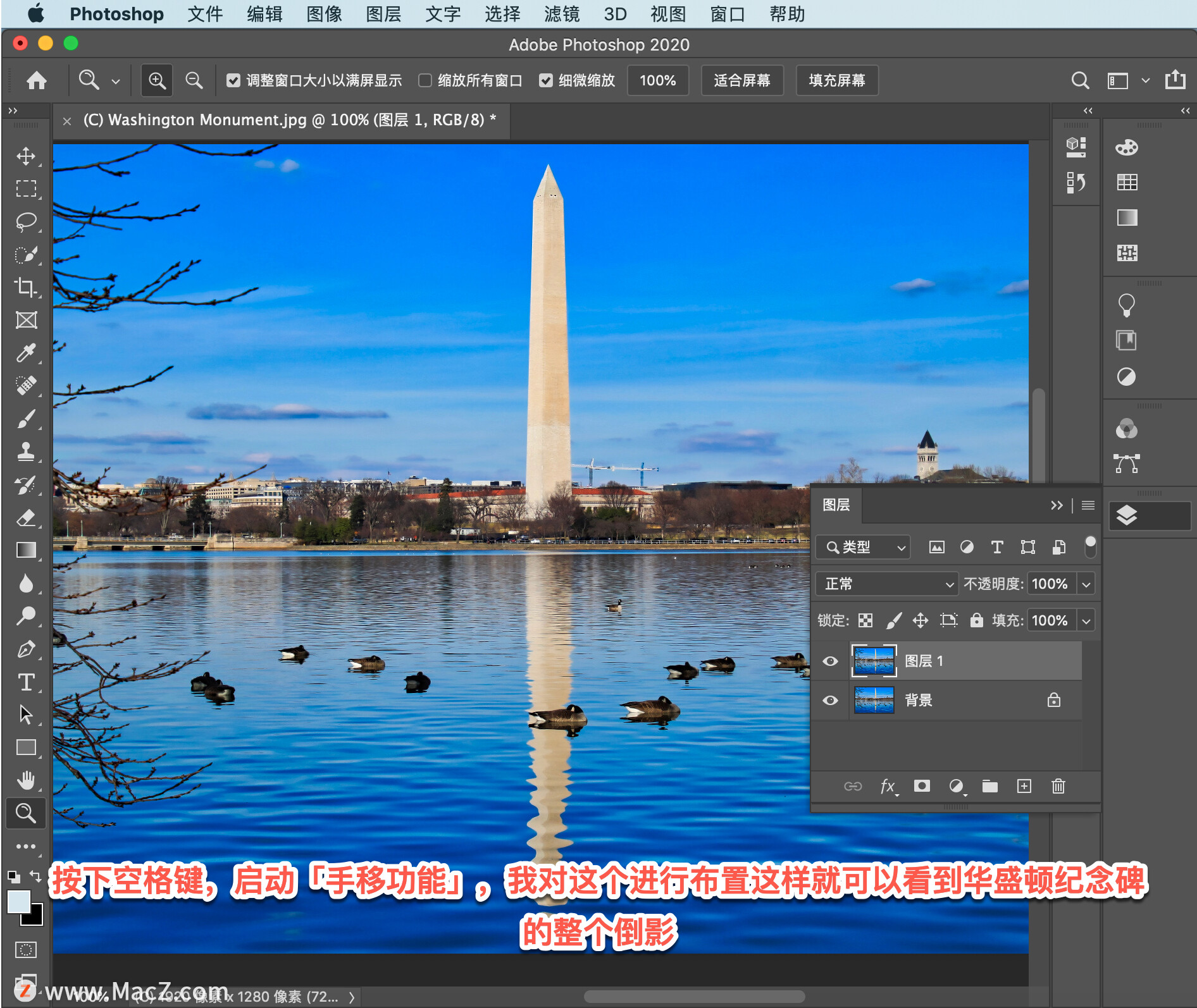Open the 窗口 menu
Image resolution: width=1197 pixels, height=1008 pixels.
(728, 14)
